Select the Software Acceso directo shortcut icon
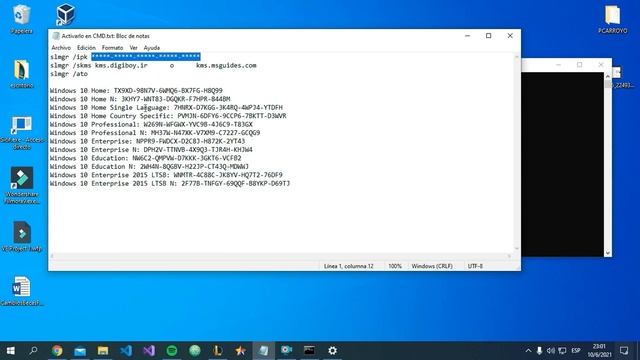Screen dimensions: 640x360 click(22, 133)
